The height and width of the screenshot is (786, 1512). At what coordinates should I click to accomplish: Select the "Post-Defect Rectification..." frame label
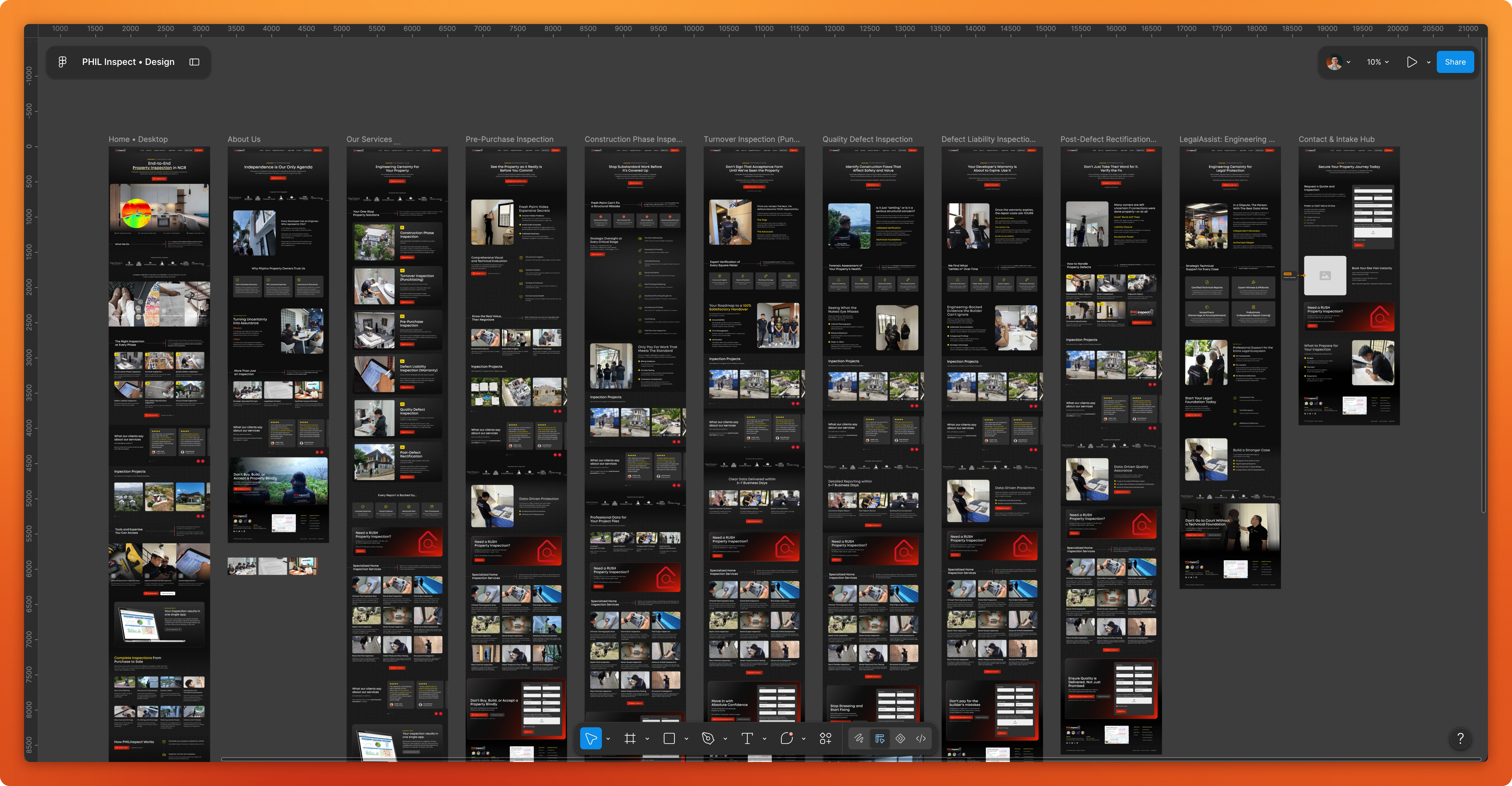pos(1108,139)
